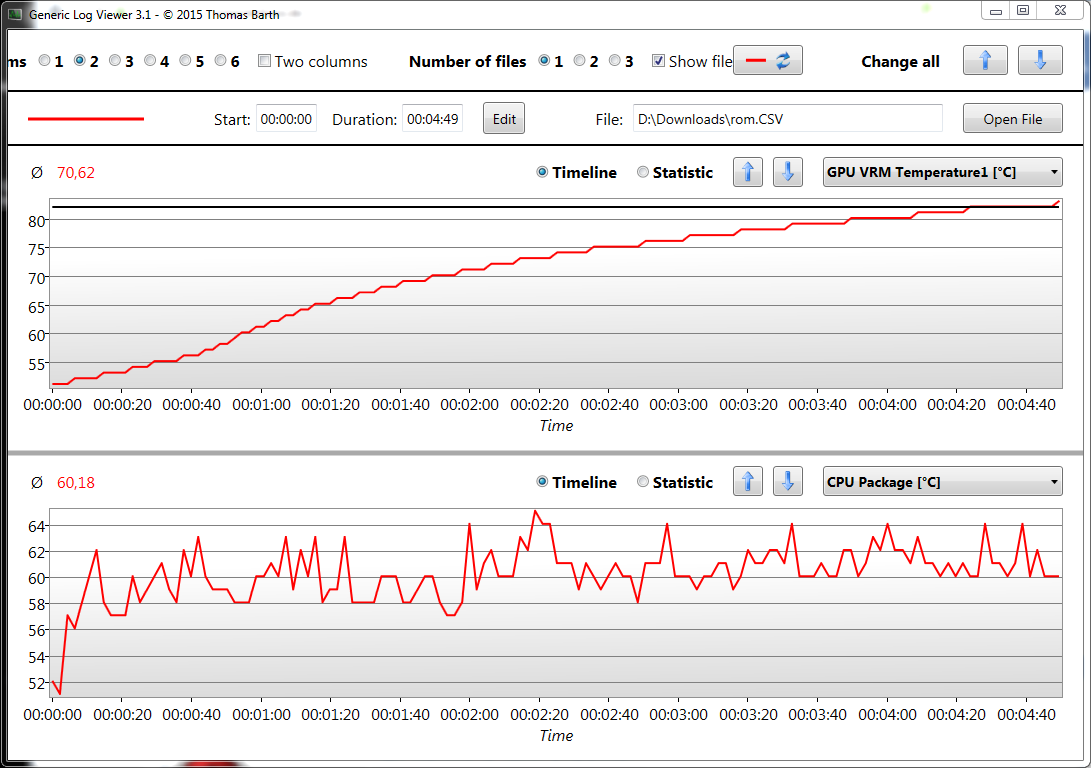Click the Open File button
Viewport: 1091px width, 768px height.
[x=1012, y=119]
